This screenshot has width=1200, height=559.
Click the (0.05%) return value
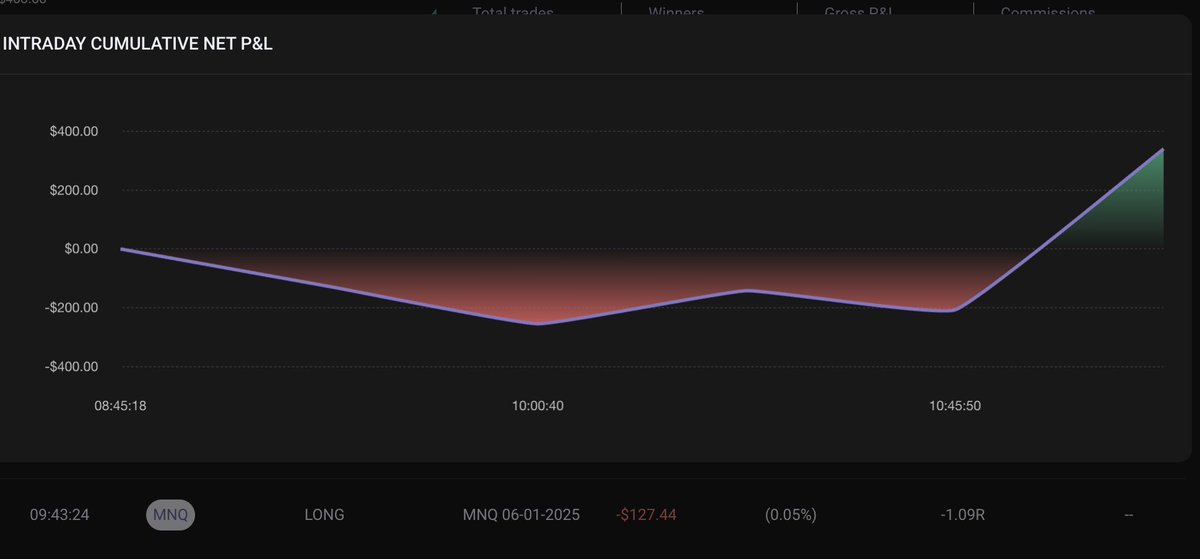[x=791, y=515]
